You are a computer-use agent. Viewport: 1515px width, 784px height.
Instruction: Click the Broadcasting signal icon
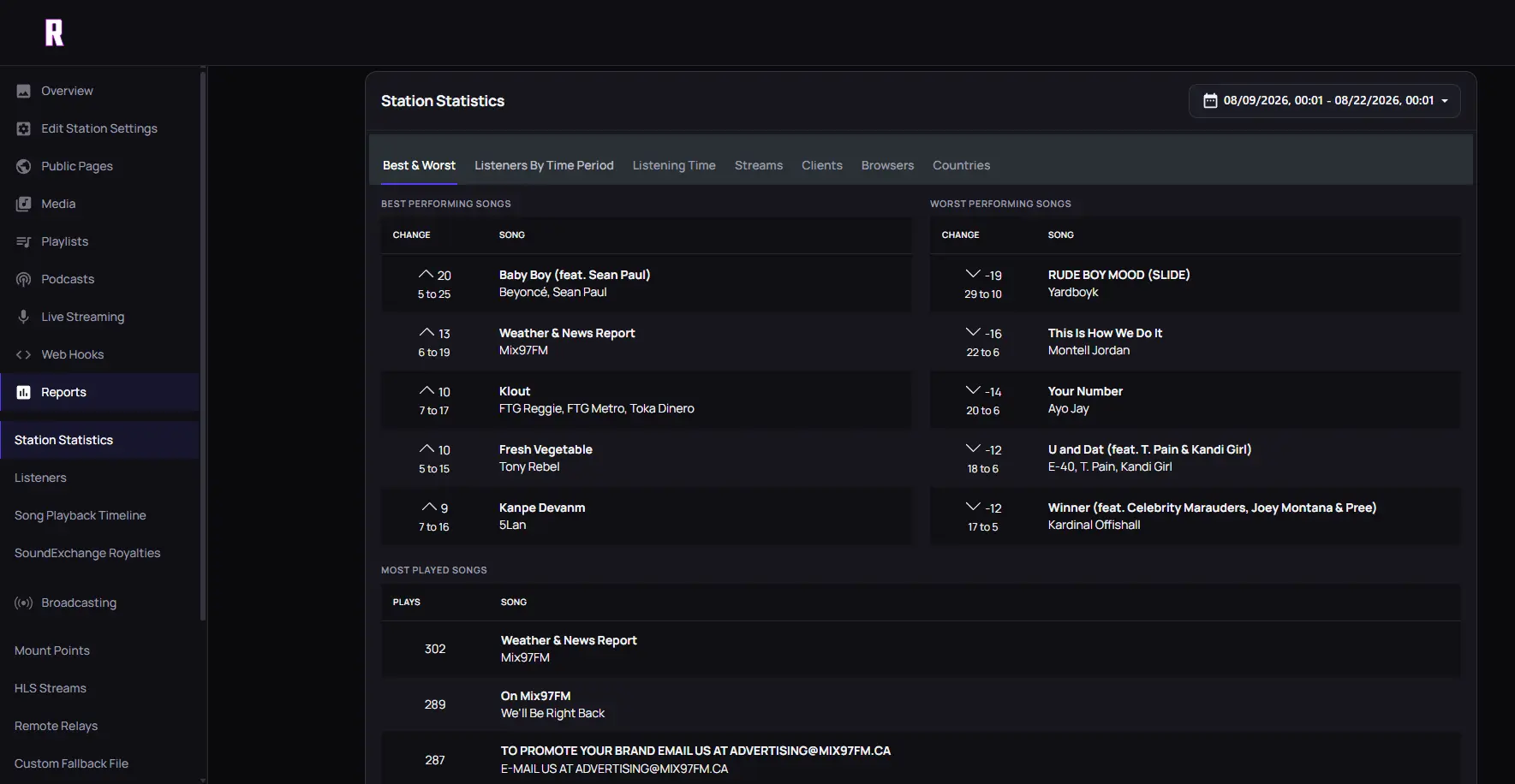pos(23,603)
